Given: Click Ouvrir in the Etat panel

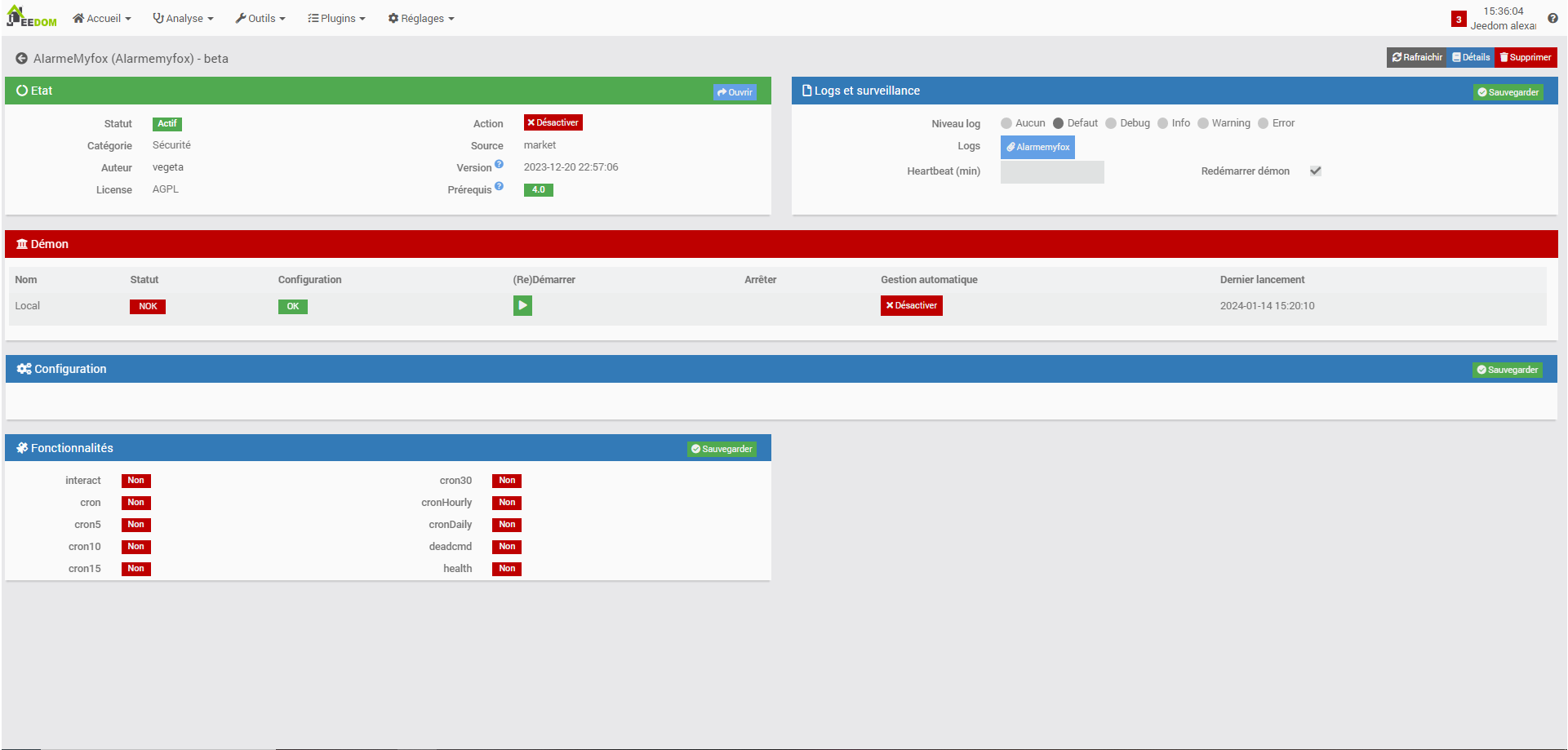Looking at the screenshot, I should [x=735, y=92].
